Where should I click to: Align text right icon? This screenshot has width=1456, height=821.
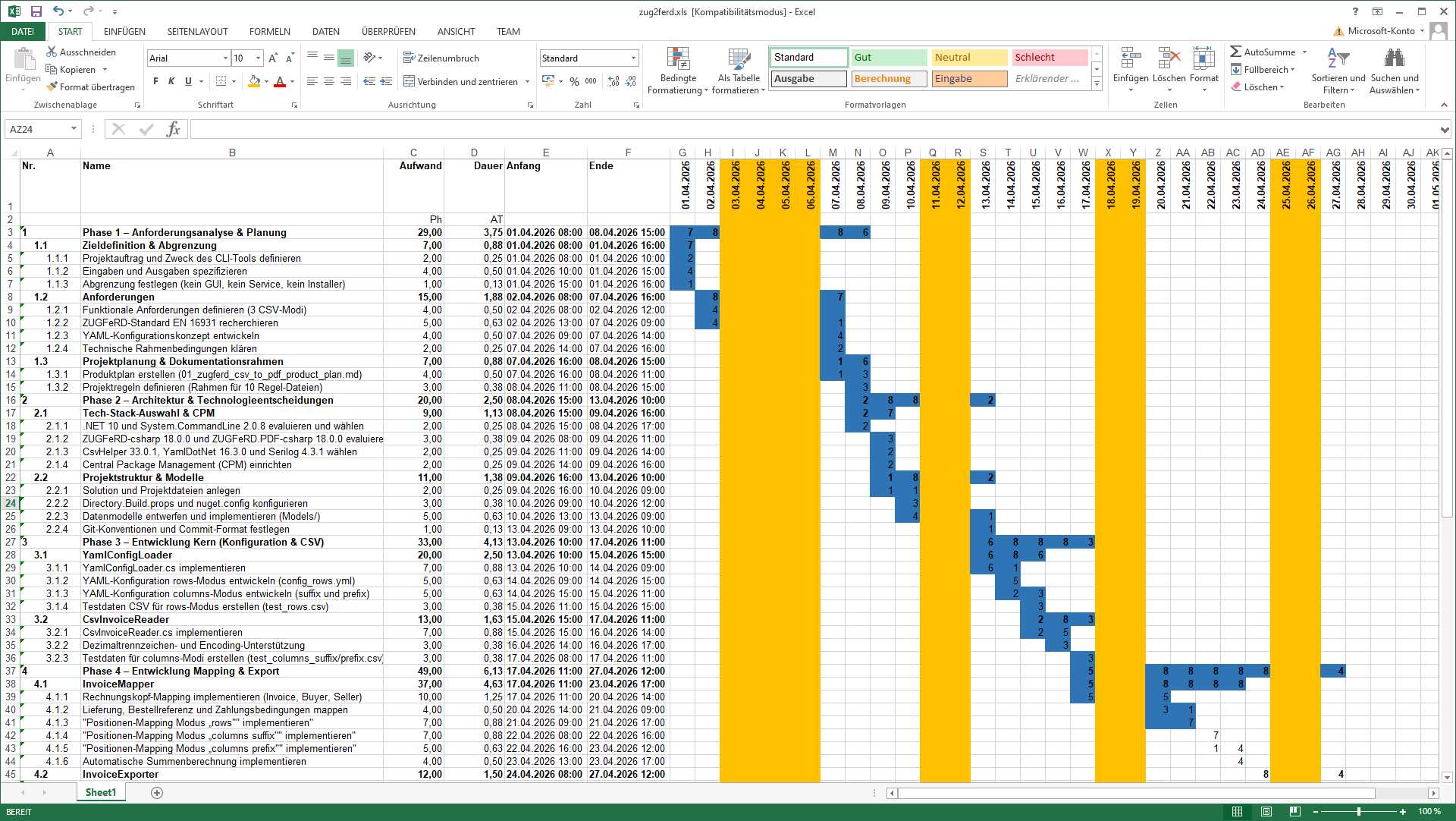coord(346,81)
